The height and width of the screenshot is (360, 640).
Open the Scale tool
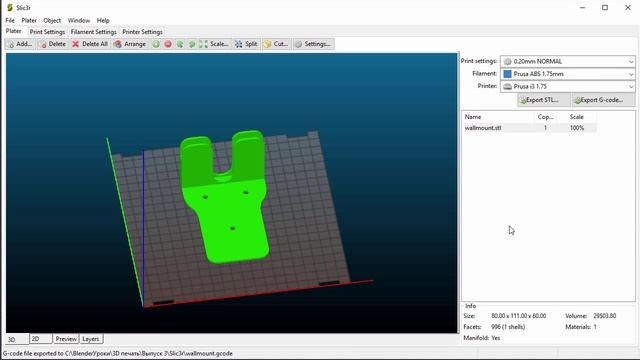click(214, 44)
